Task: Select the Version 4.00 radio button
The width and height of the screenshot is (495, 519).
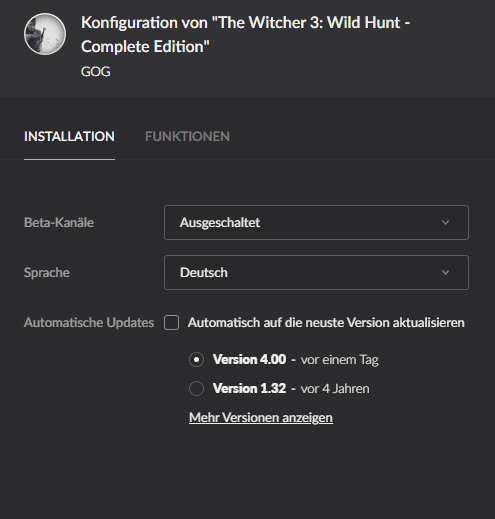Action: (196, 360)
